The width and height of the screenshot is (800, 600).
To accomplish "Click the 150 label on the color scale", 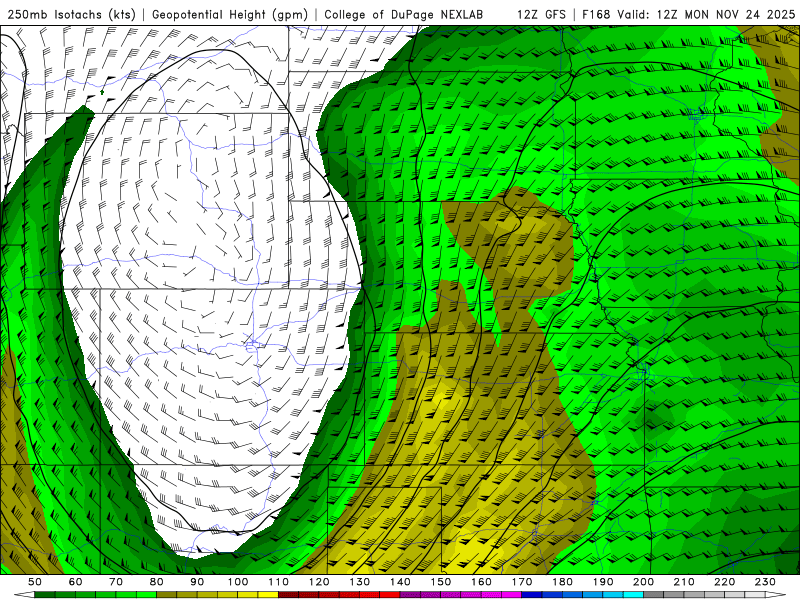I will pos(441,582).
